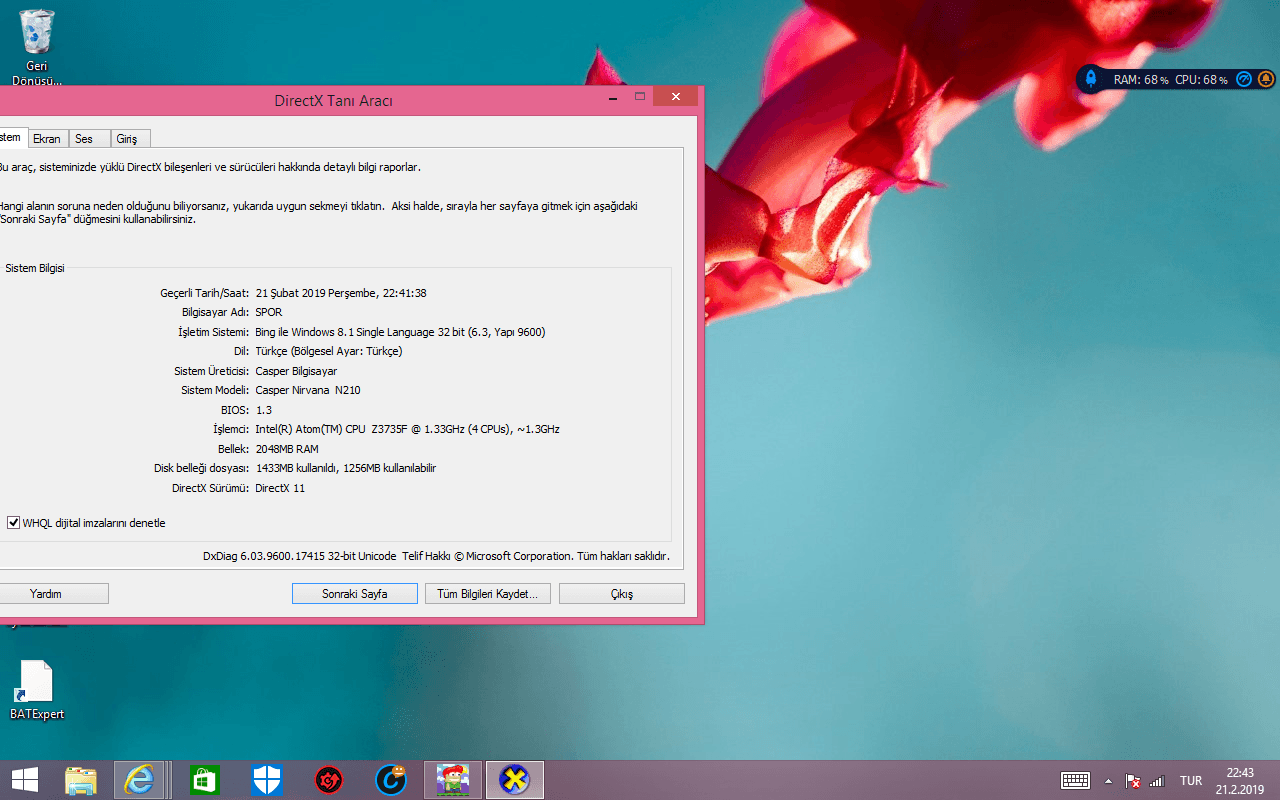Show hidden system tray icons arrow
This screenshot has height=800, width=1280.
1108,781
